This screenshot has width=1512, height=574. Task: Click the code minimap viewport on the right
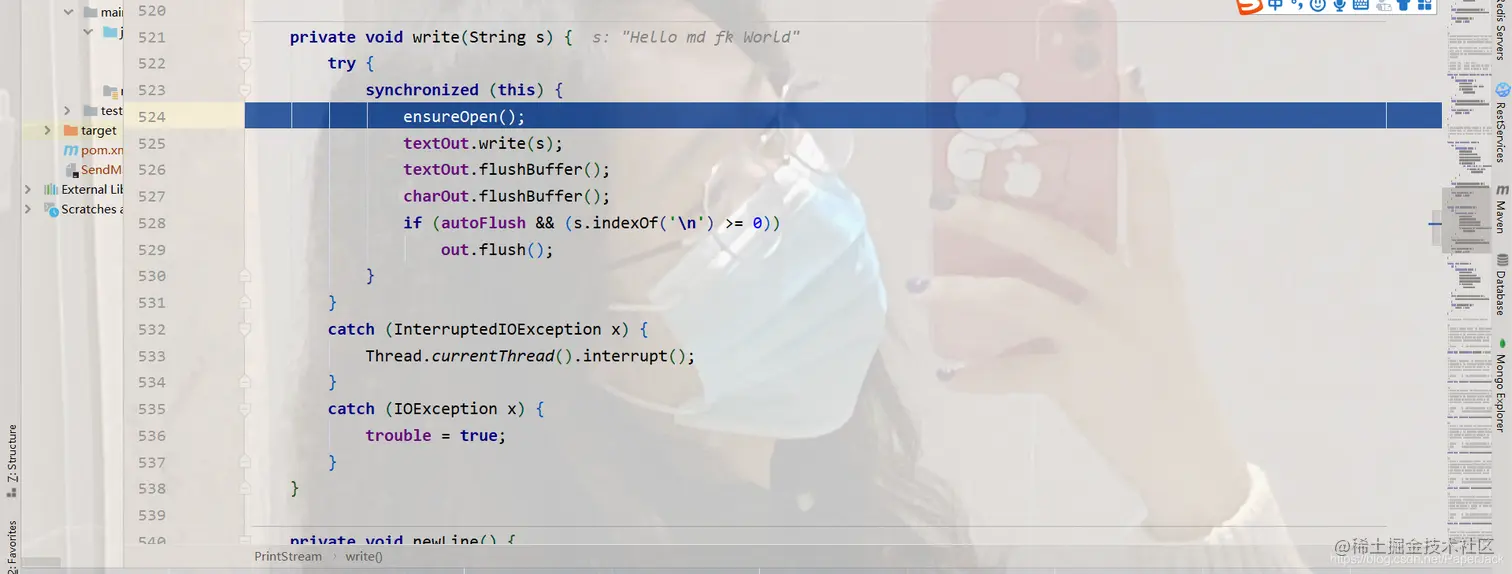click(1466, 220)
